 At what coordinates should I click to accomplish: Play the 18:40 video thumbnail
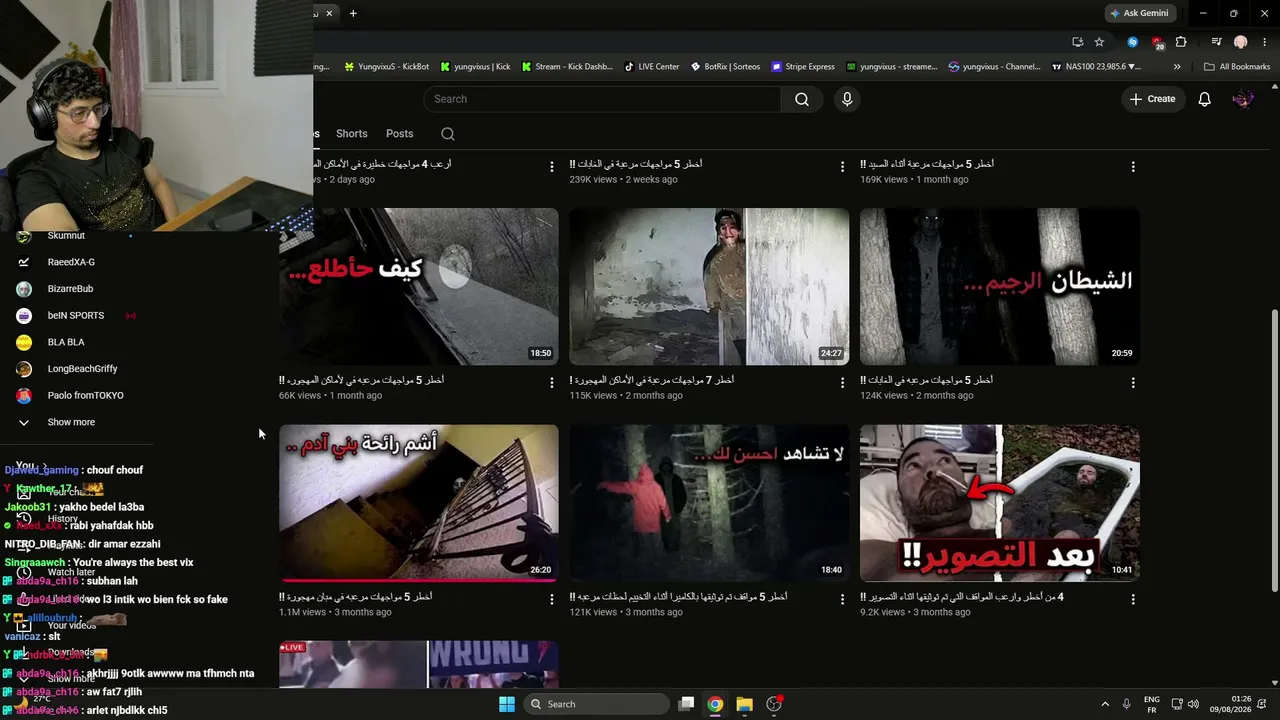tap(709, 503)
